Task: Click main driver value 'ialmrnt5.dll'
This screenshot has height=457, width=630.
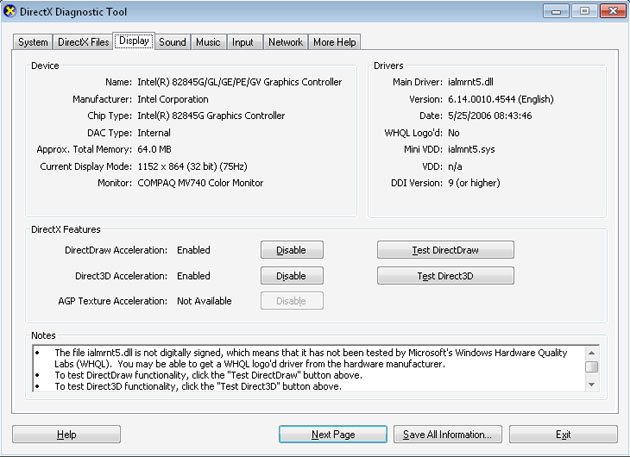Action: [x=470, y=82]
